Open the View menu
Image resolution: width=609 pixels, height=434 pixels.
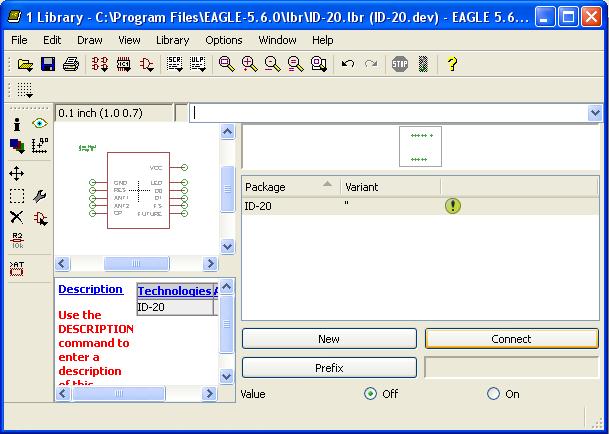click(129, 40)
